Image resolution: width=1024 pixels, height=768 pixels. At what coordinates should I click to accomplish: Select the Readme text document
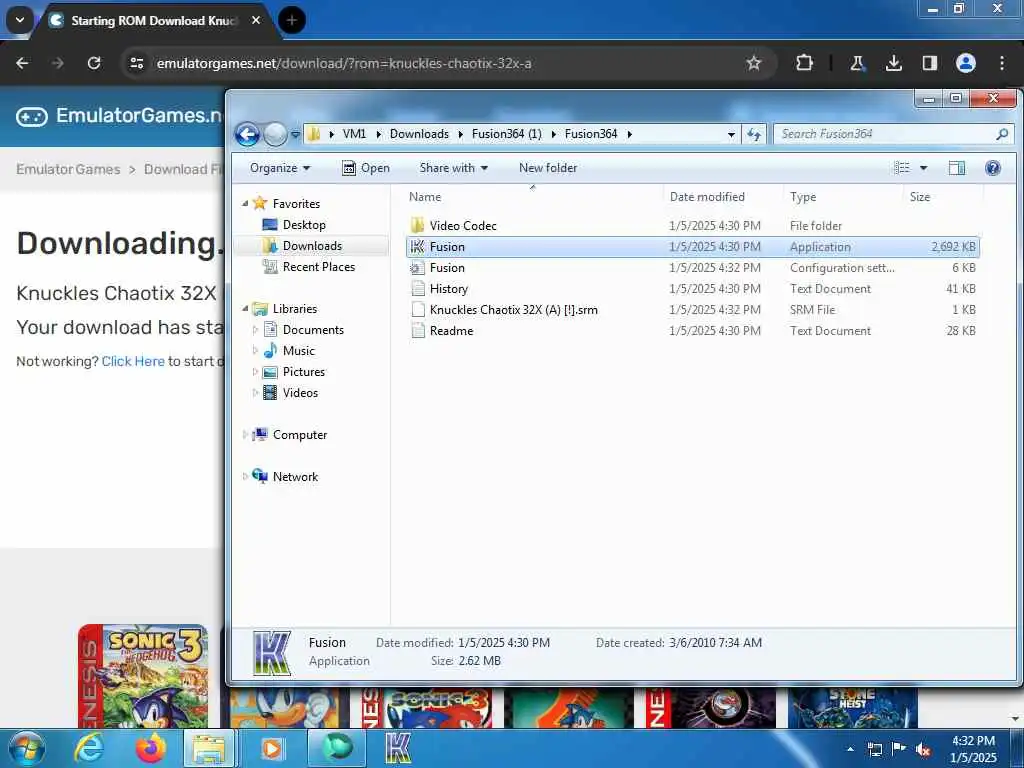click(451, 330)
